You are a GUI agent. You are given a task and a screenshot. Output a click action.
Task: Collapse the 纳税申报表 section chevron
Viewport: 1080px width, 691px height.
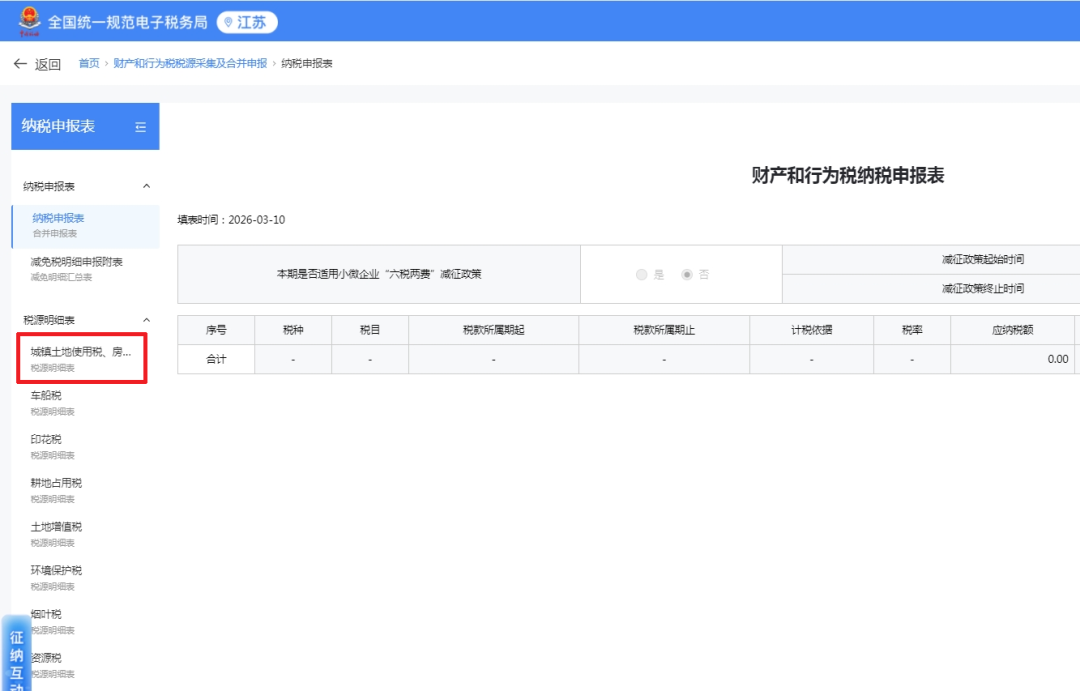[x=146, y=186]
